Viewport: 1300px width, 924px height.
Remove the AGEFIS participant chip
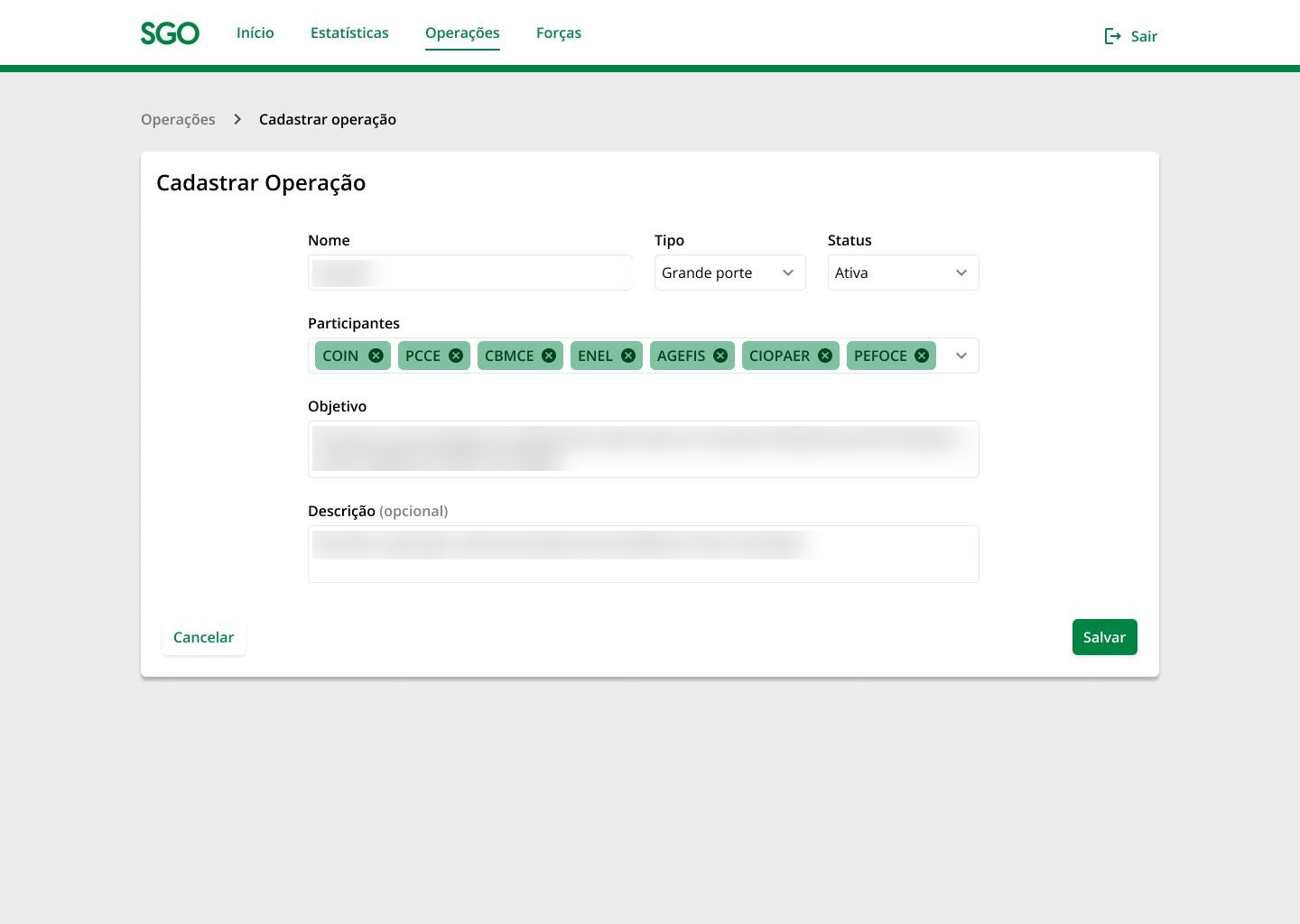720,356
